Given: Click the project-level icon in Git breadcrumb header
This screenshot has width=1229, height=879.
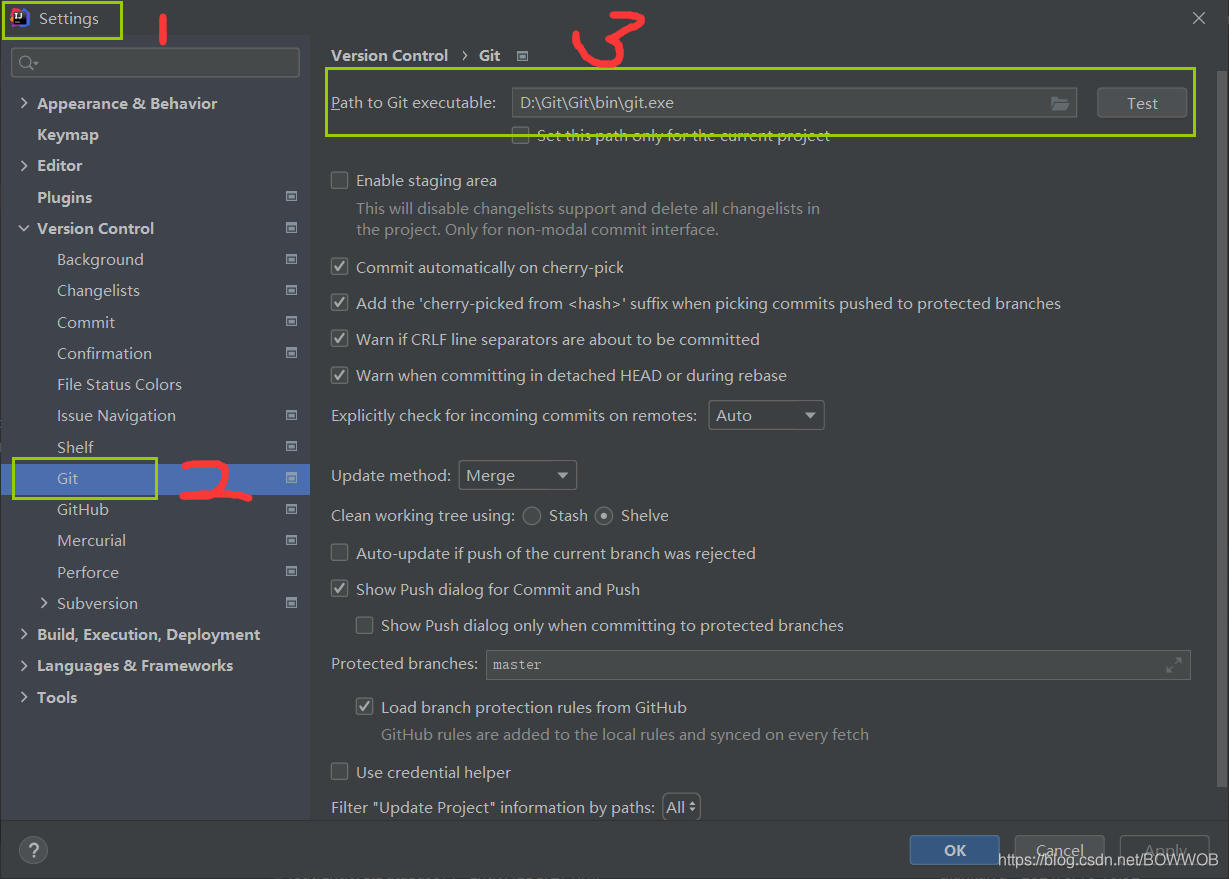Looking at the screenshot, I should [x=522, y=56].
